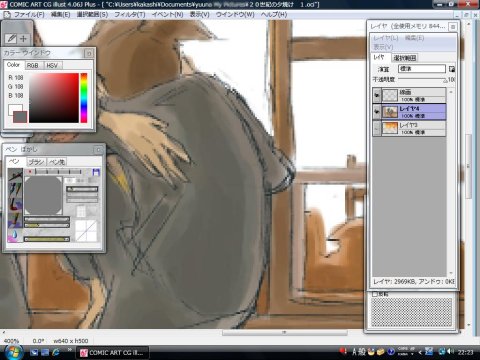480x360 pixels.
Task: Close the Layer panel window
Action: point(453,26)
